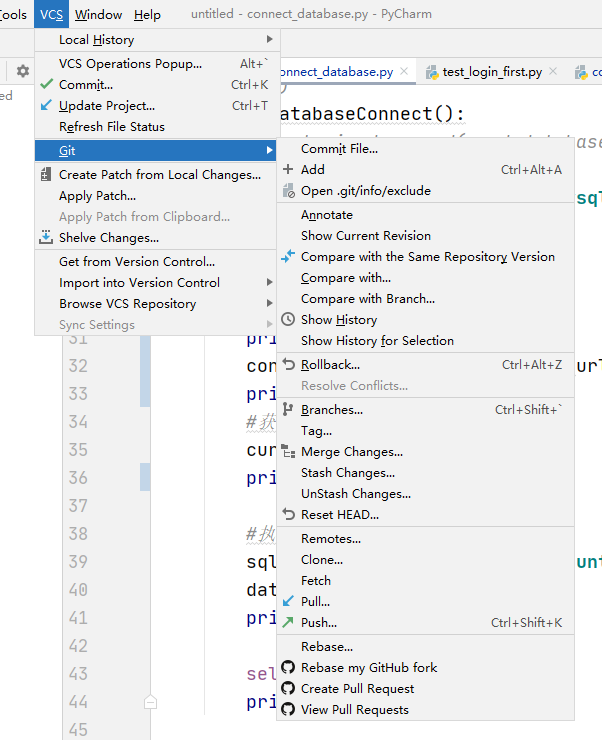Select Compare with Branch...

425,299
